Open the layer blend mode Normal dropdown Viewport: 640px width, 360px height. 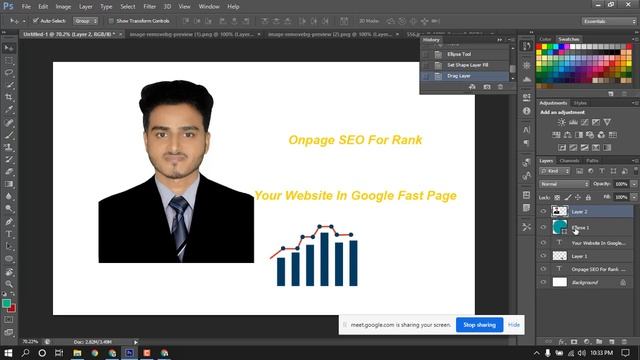(x=564, y=184)
